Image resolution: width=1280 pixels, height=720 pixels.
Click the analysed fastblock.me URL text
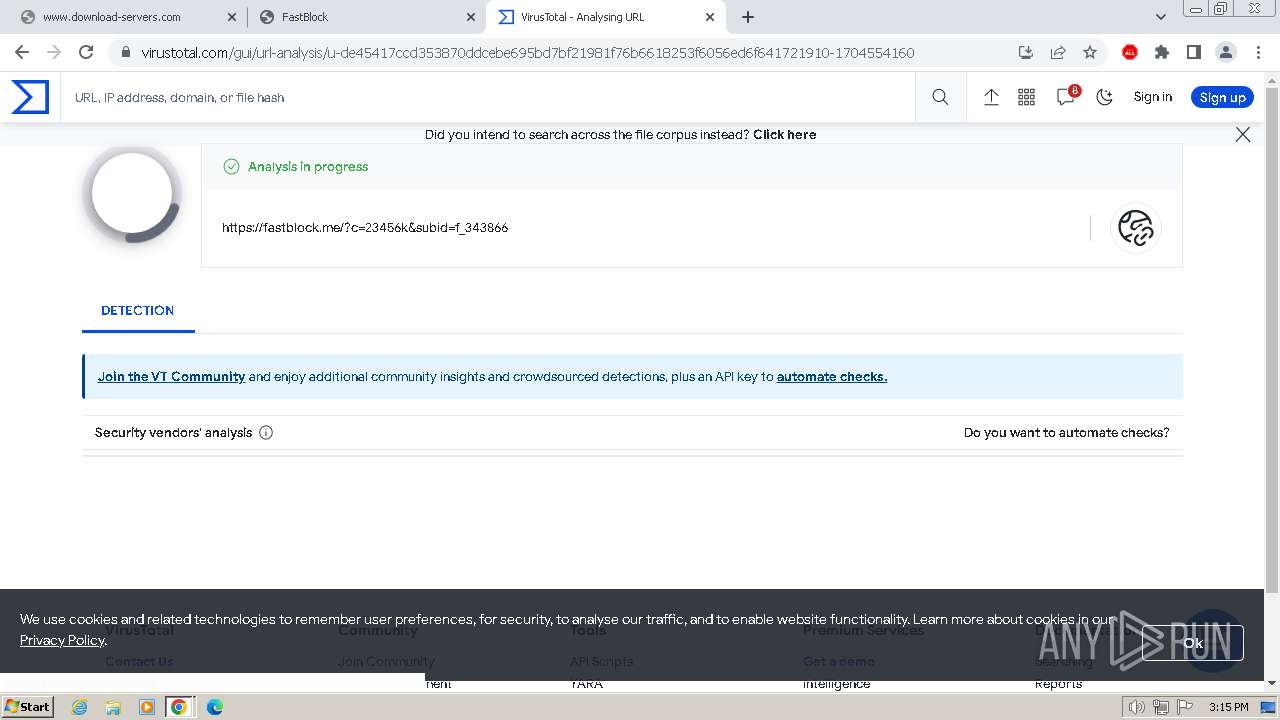pyautogui.click(x=365, y=227)
